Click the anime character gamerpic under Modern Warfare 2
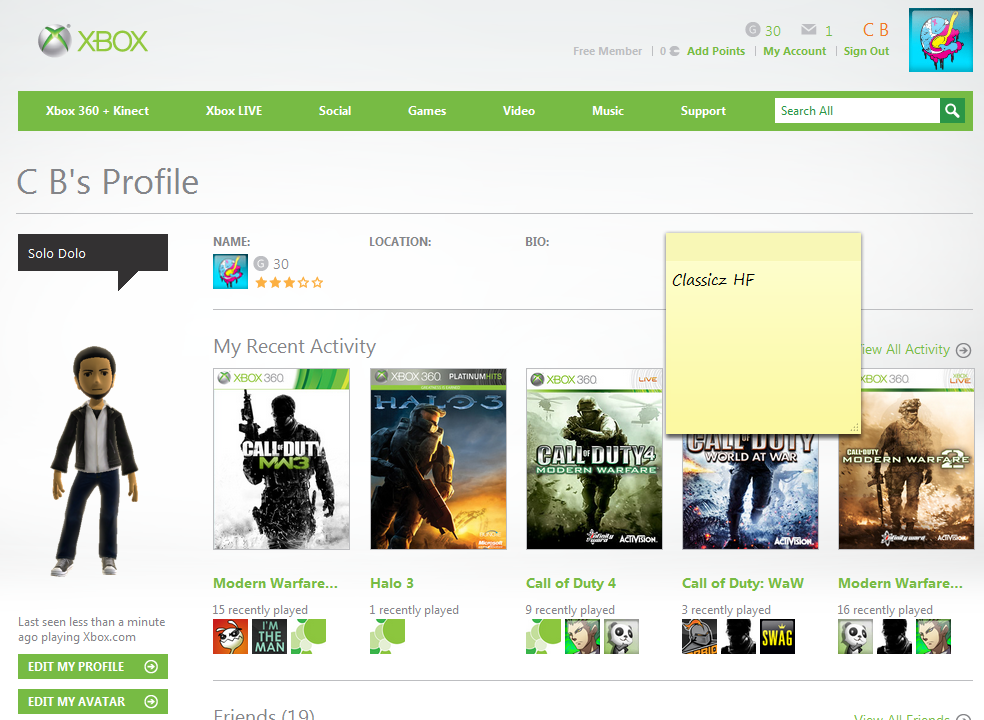The image size is (984, 720). pyautogui.click(x=933, y=637)
